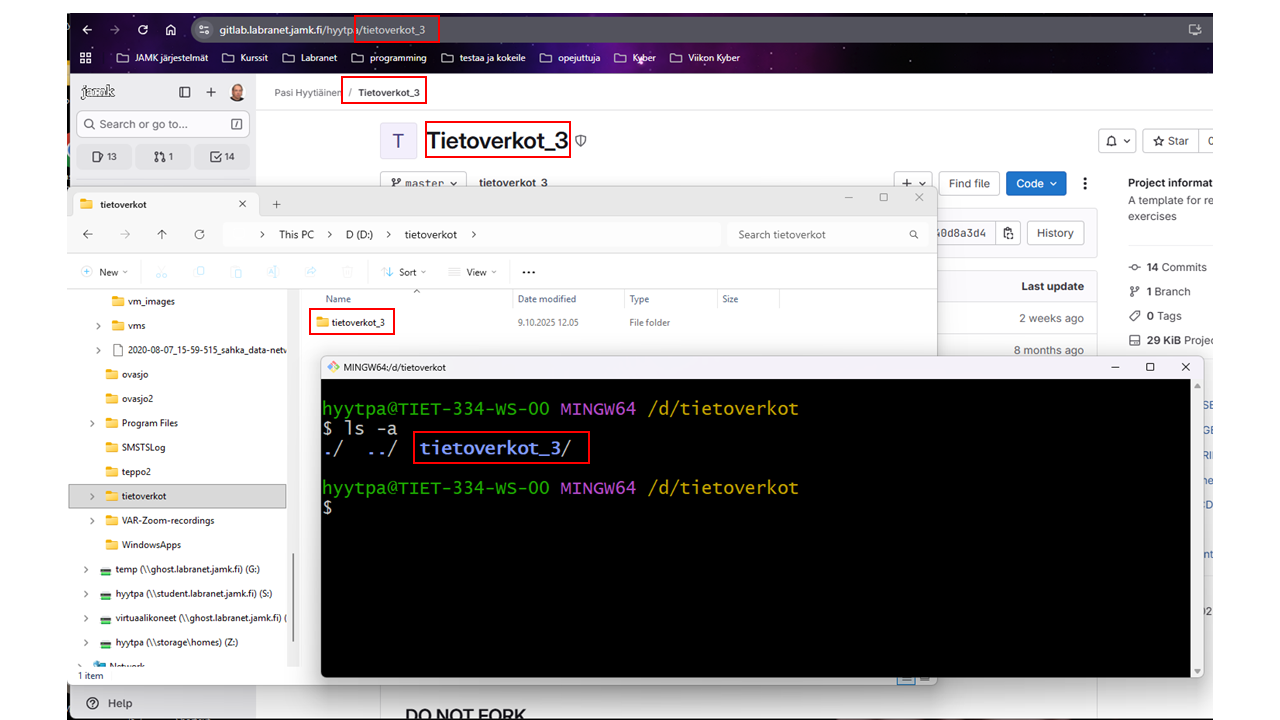Star the Tietoverkot_3 project

1171,141
